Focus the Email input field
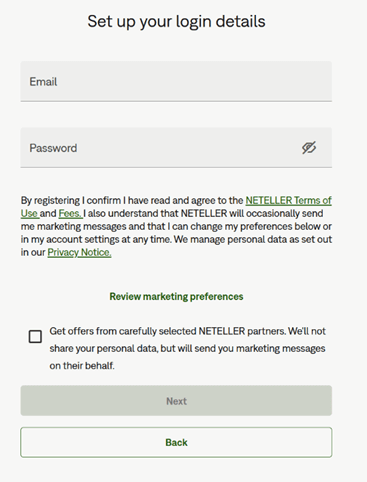 point(176,81)
